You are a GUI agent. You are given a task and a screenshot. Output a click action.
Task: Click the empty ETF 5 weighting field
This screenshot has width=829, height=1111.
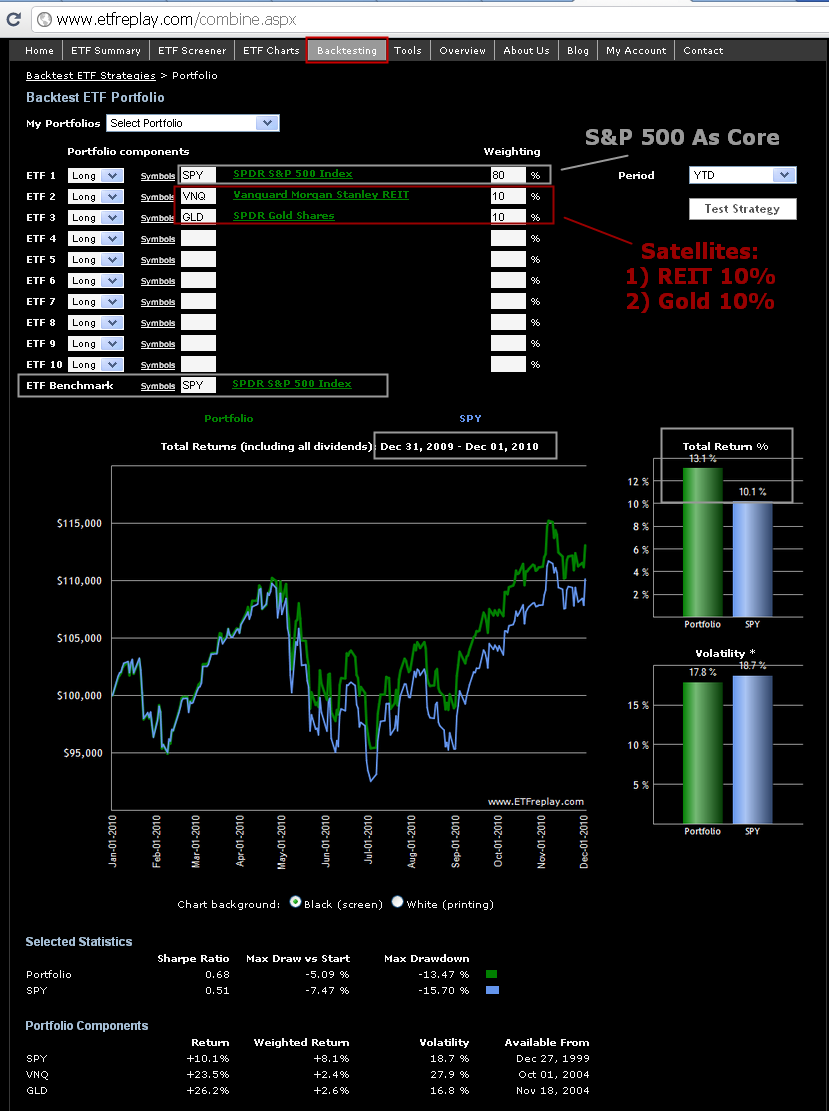[x=508, y=259]
